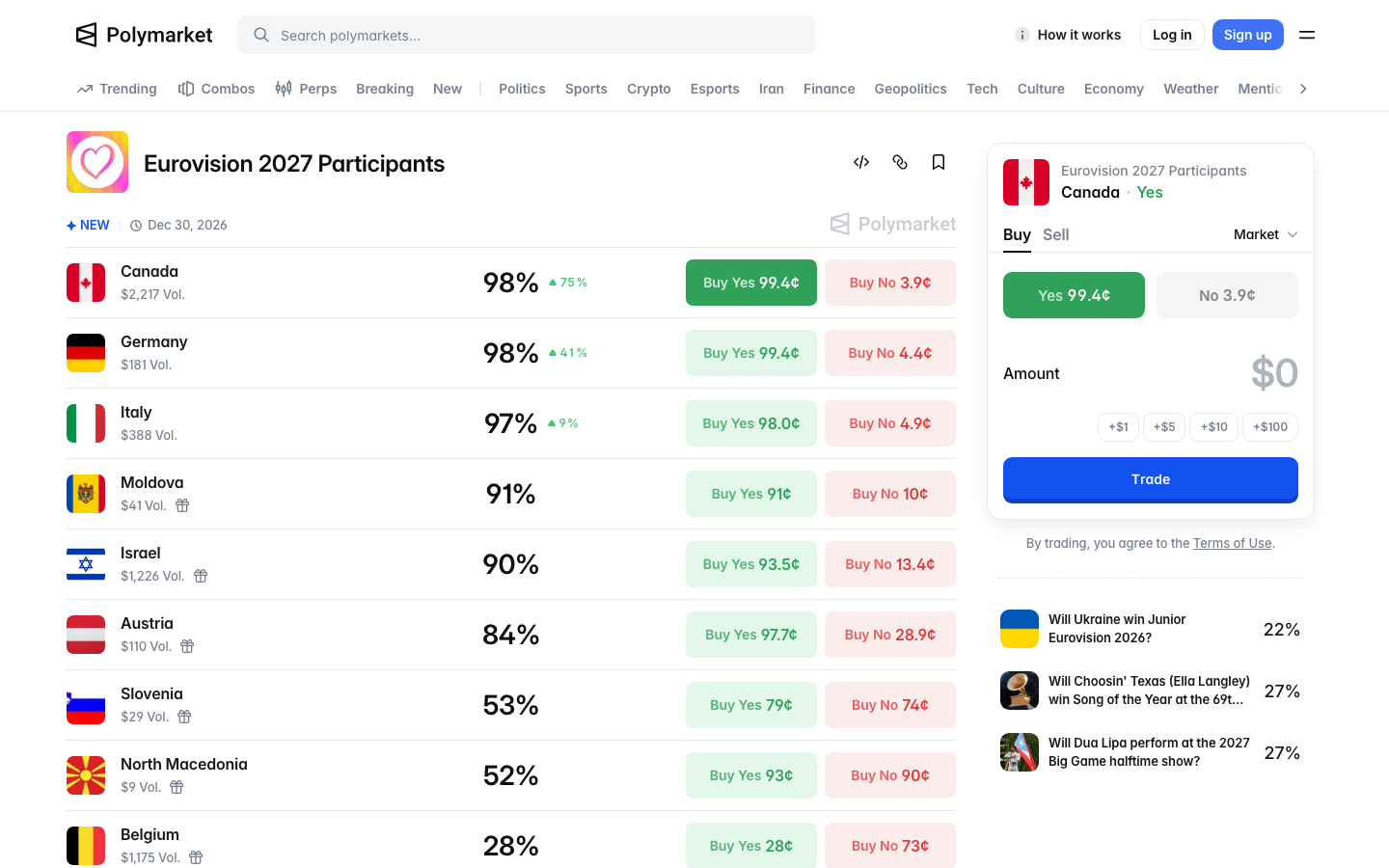Click the Slovenia flag icon

[86, 705]
